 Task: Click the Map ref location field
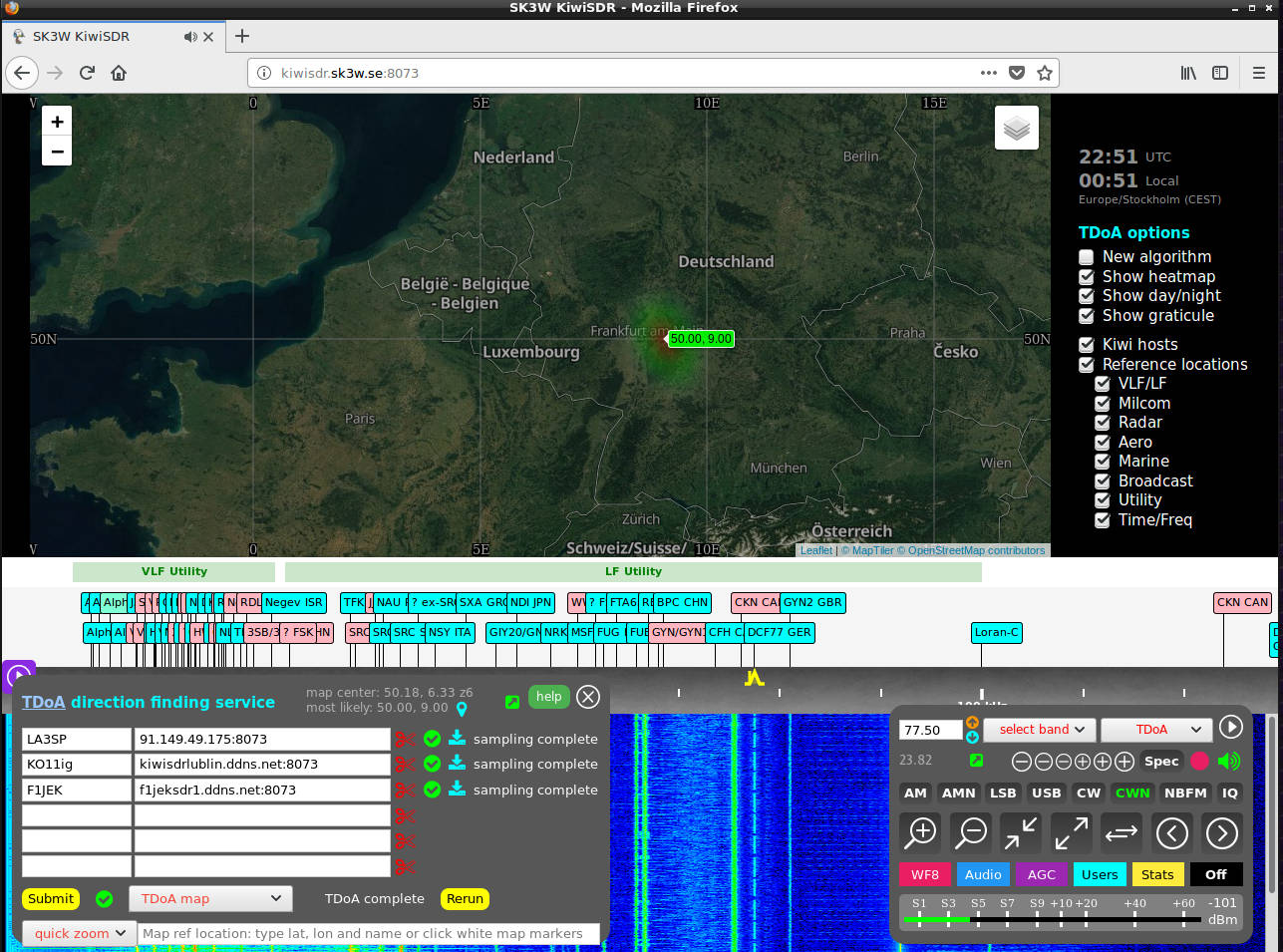click(x=369, y=934)
